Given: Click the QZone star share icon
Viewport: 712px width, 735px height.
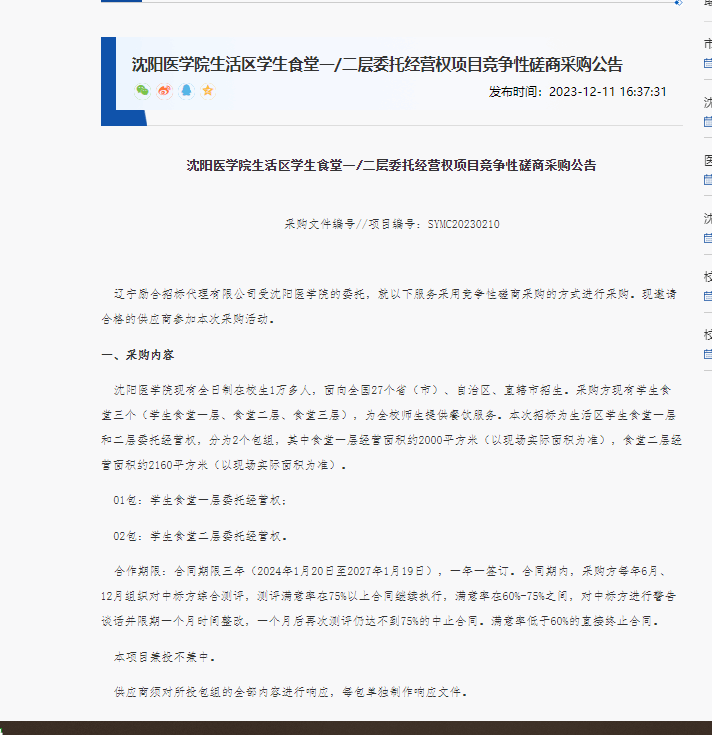Looking at the screenshot, I should click(208, 91).
